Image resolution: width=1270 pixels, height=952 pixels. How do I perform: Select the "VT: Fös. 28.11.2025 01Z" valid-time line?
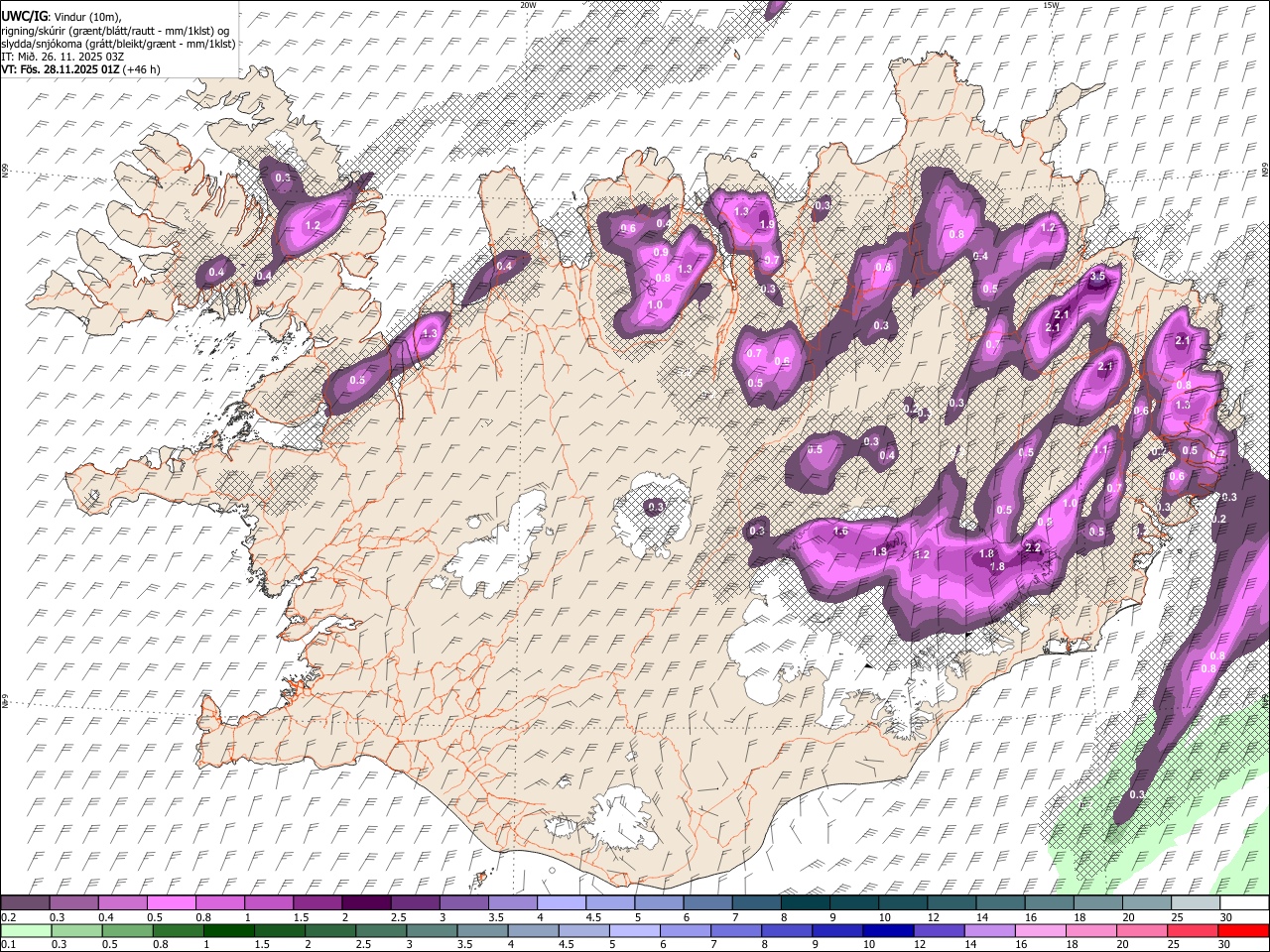click(61, 69)
